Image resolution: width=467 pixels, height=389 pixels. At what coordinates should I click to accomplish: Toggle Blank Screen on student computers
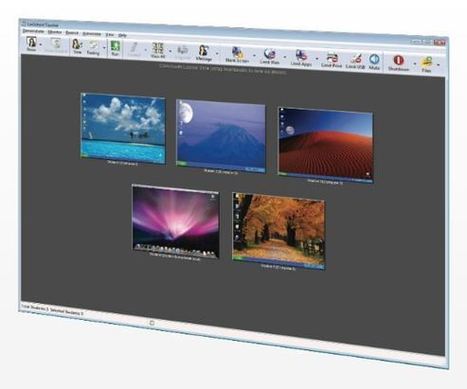[237, 55]
